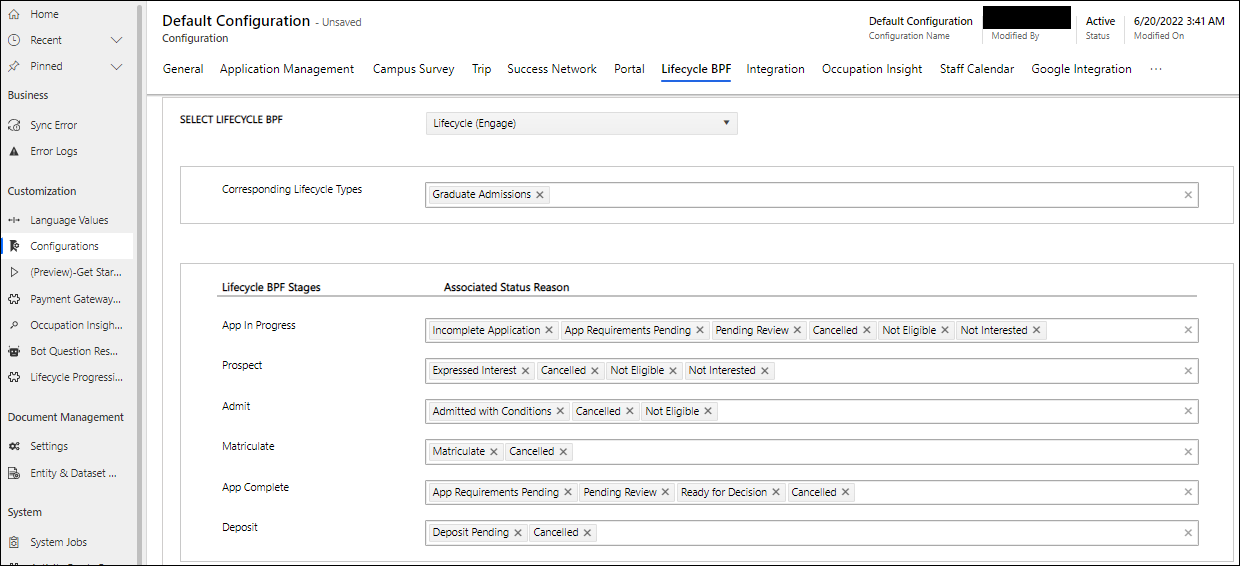Click the Sync Error icon in sidebar
Screen dimensions: 1240x566
click(x=14, y=125)
